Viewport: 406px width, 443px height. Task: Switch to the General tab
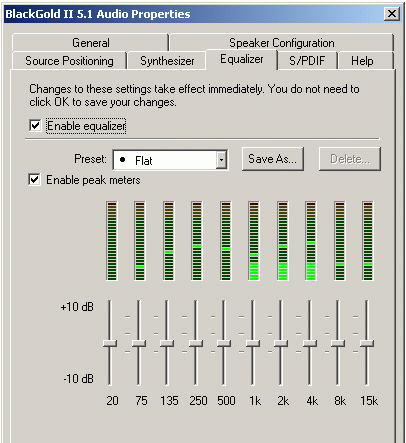coord(90,43)
